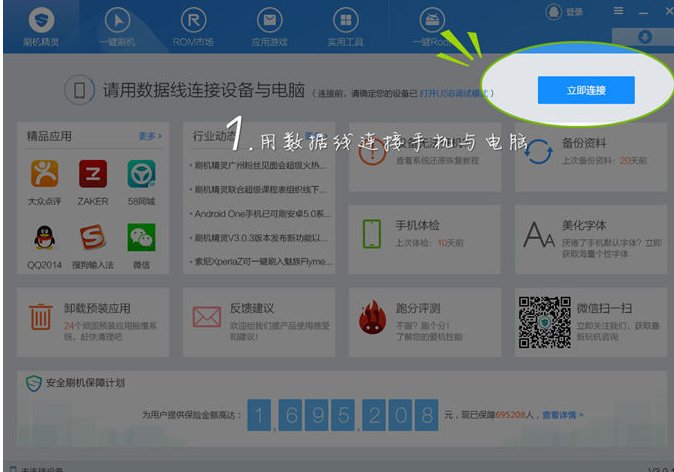Go to the 应用游戏 tab

270,27
